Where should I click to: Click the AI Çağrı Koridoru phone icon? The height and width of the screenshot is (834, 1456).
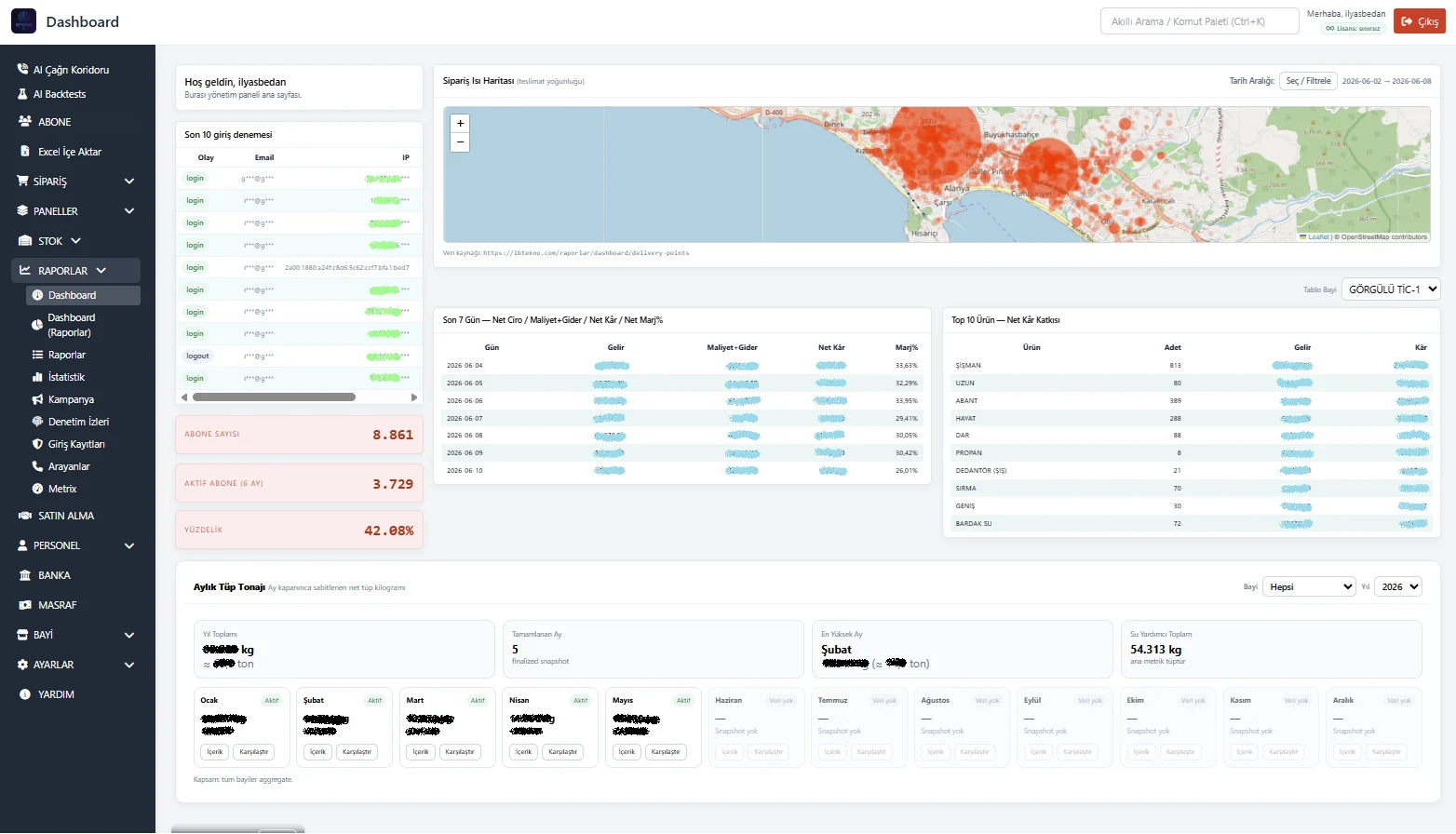pos(22,70)
